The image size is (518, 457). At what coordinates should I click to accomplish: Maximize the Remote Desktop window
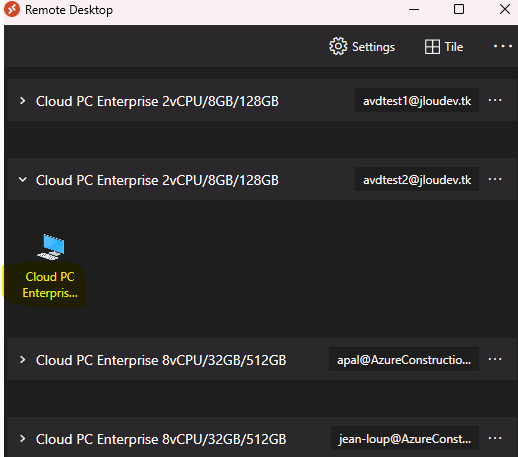tap(459, 9)
